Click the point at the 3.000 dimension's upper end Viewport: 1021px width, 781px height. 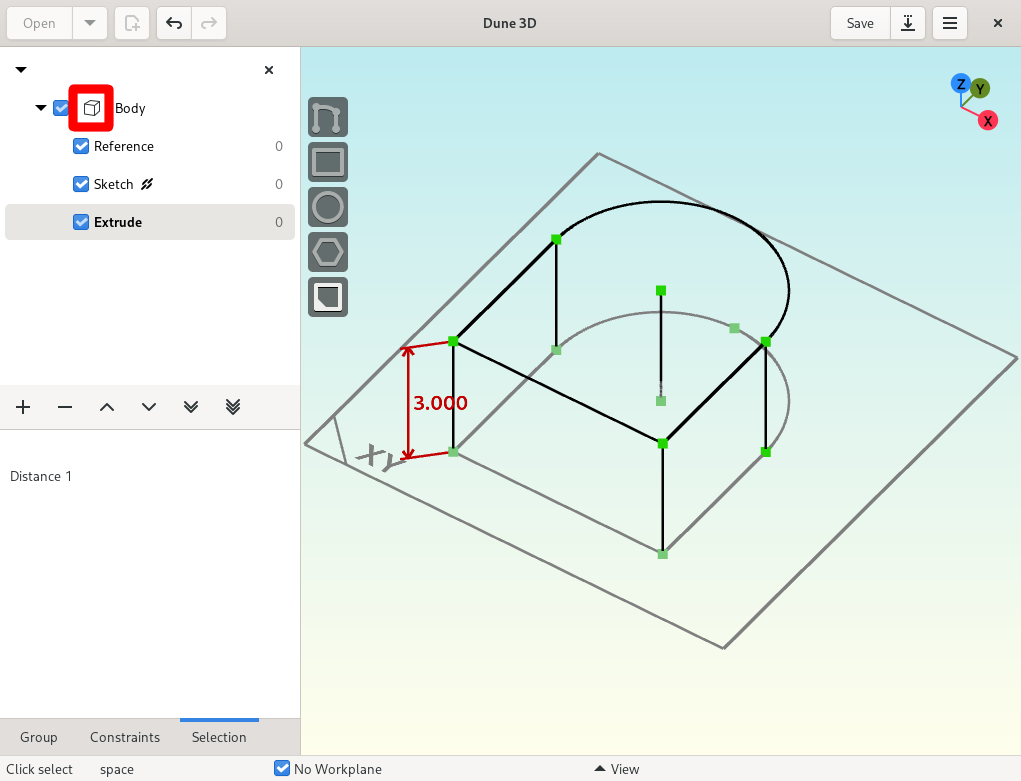tap(453, 341)
